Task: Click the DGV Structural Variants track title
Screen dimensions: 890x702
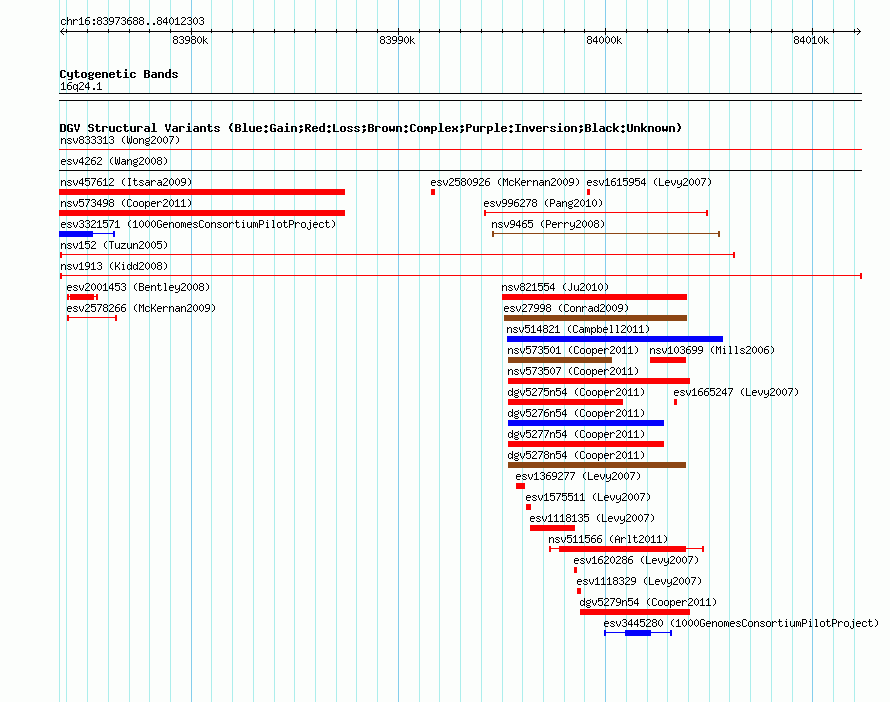Action: 371,128
